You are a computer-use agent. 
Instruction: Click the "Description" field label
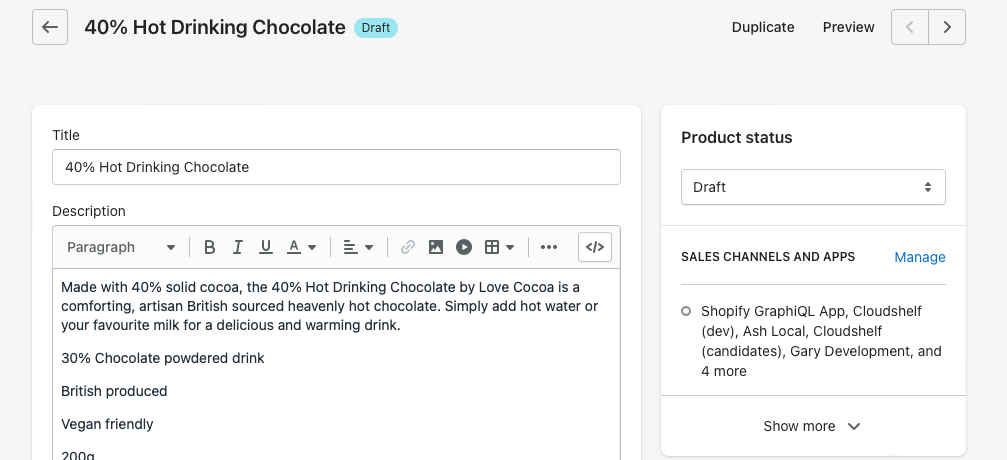[x=89, y=211]
